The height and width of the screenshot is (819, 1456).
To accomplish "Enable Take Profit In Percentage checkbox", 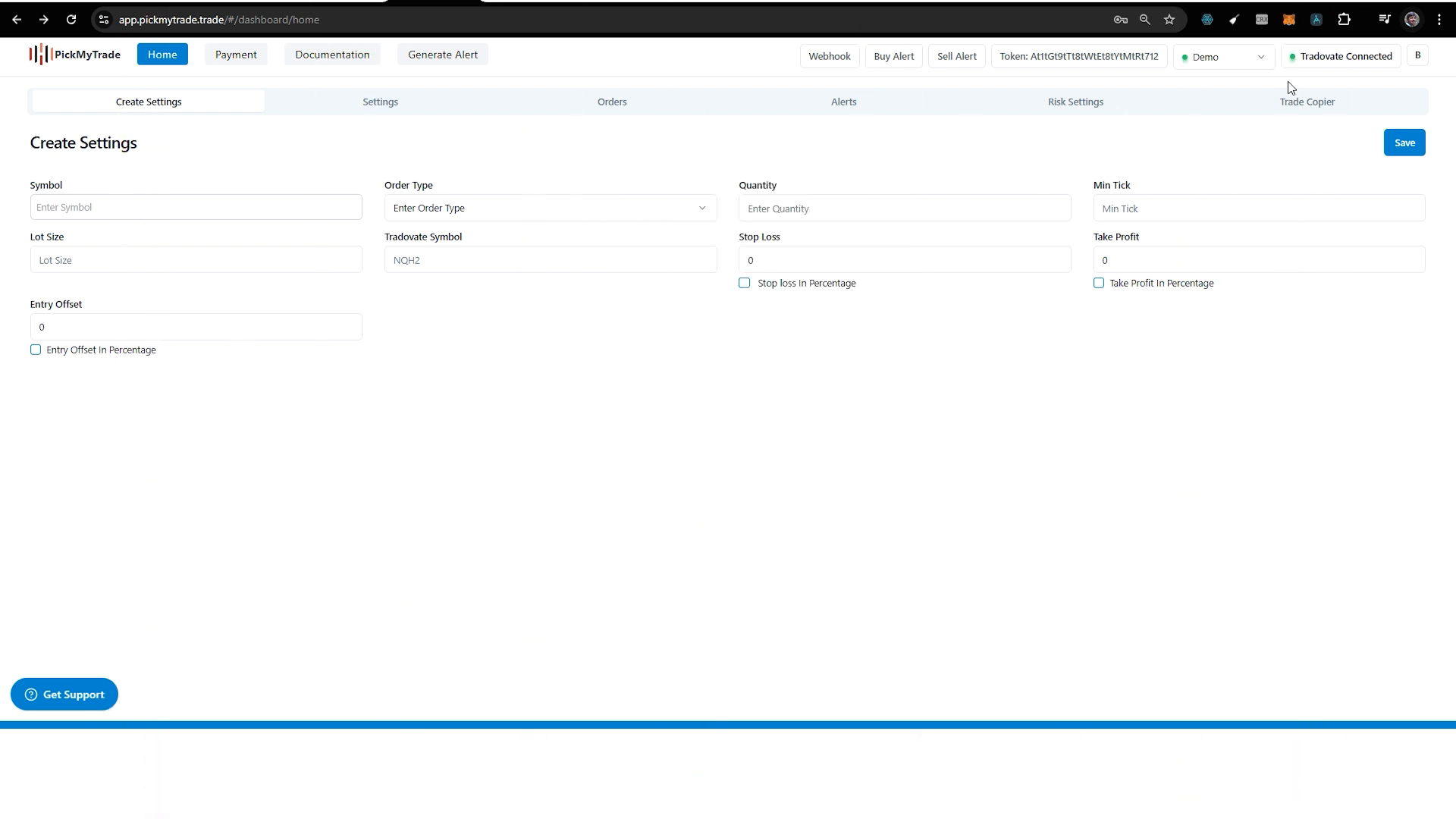I will tap(1099, 283).
